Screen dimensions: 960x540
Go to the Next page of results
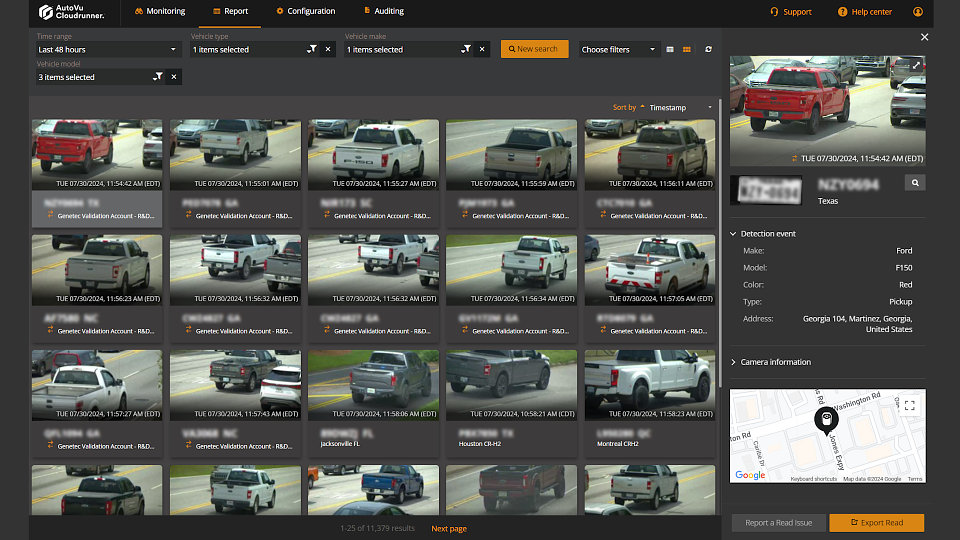click(x=449, y=528)
